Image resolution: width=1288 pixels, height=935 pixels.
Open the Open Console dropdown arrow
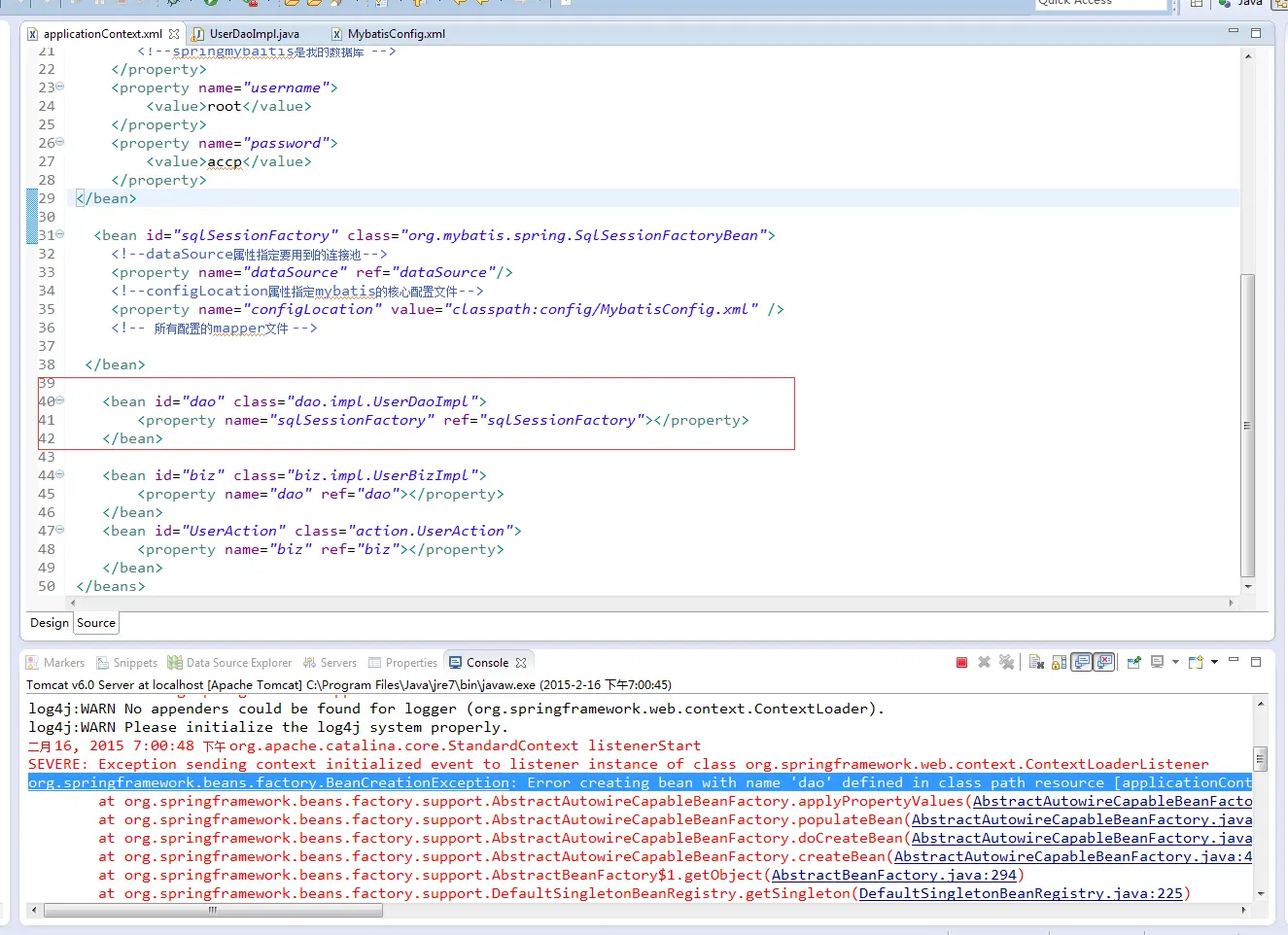click(1214, 662)
